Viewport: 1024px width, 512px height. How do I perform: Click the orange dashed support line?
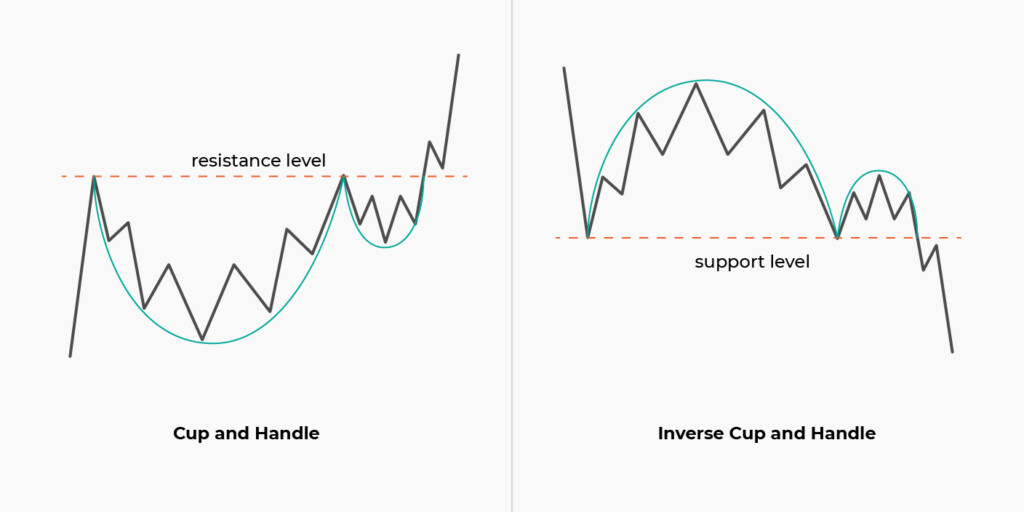700,237
